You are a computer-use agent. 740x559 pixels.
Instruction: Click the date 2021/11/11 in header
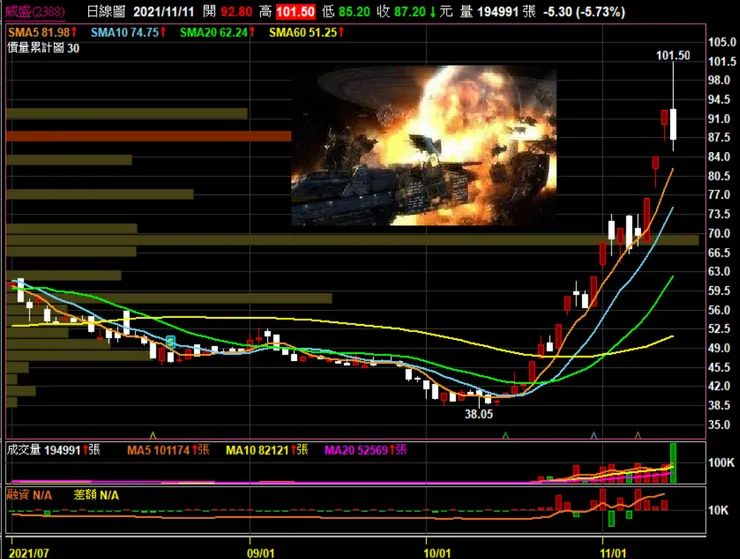(164, 11)
